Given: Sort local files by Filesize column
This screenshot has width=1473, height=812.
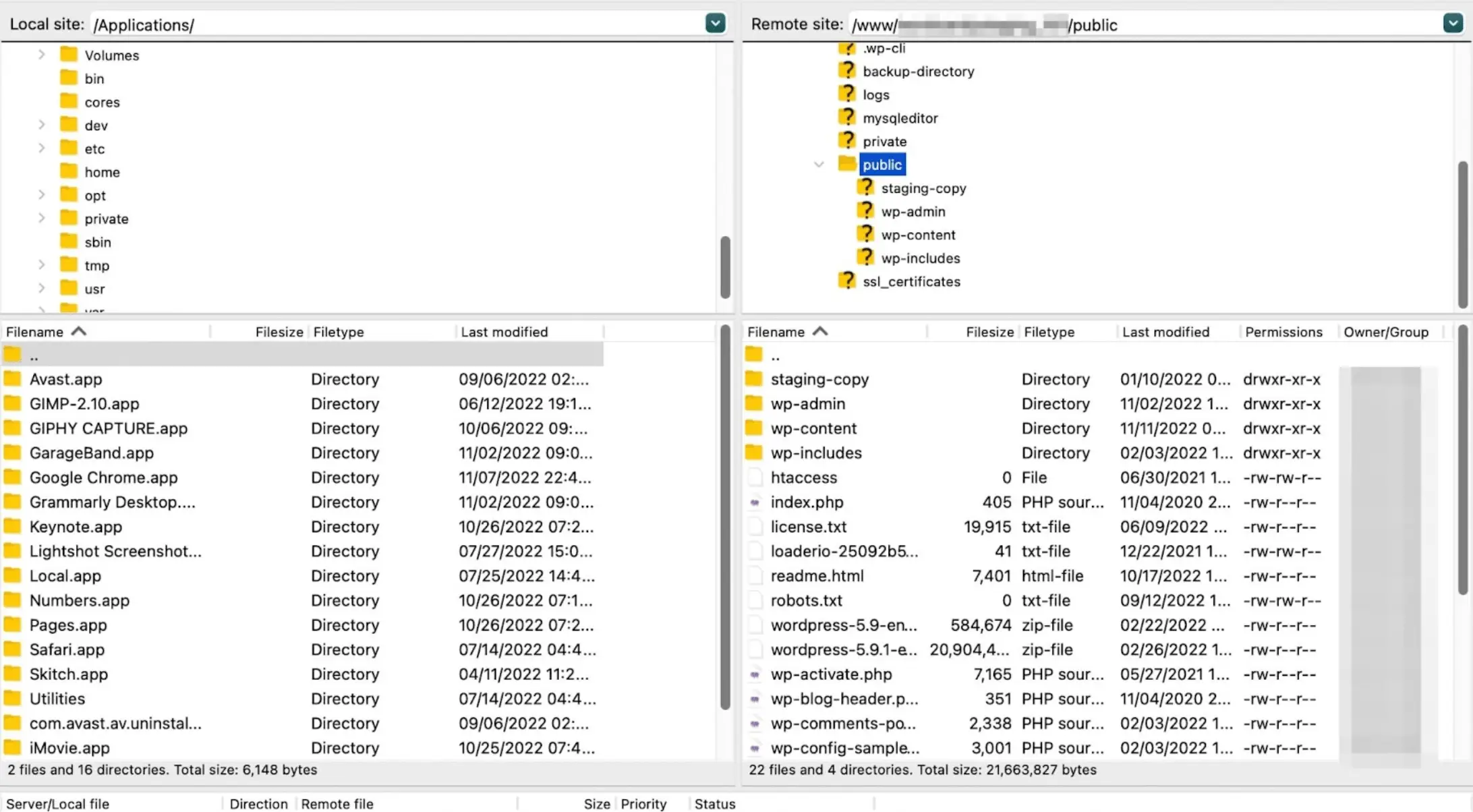Looking at the screenshot, I should coord(279,332).
